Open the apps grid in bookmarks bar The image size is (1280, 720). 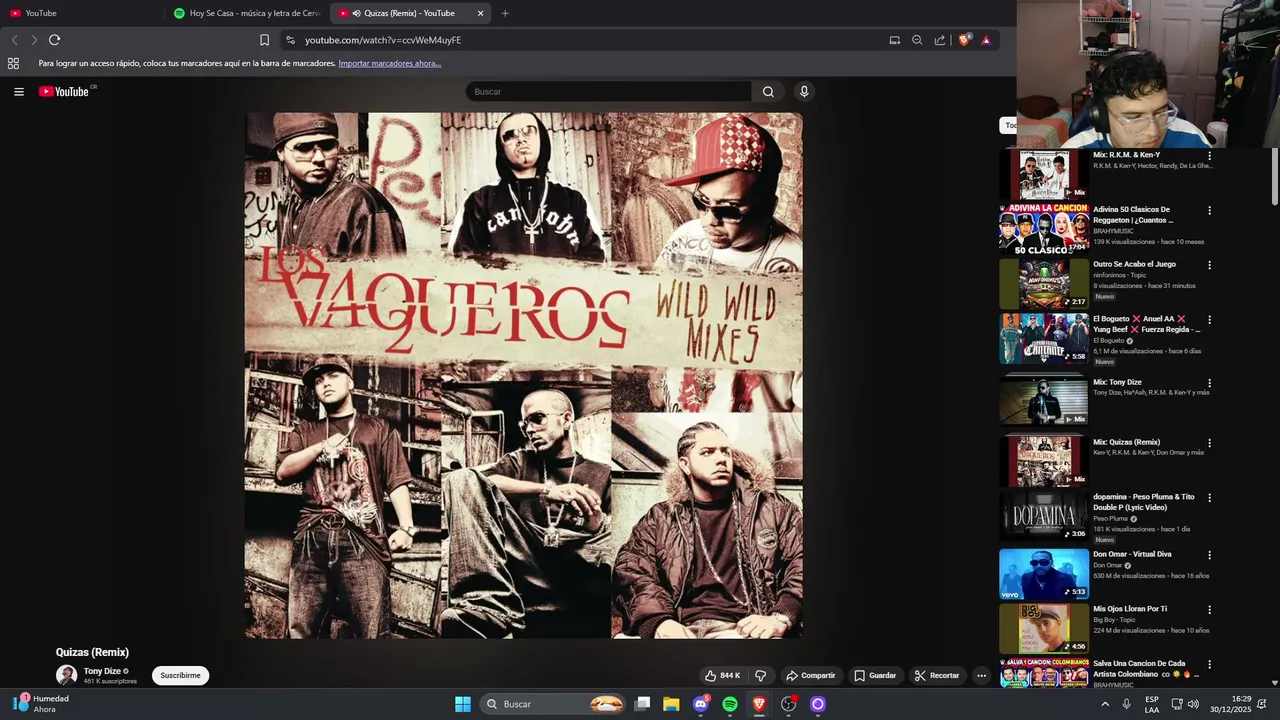coord(13,63)
